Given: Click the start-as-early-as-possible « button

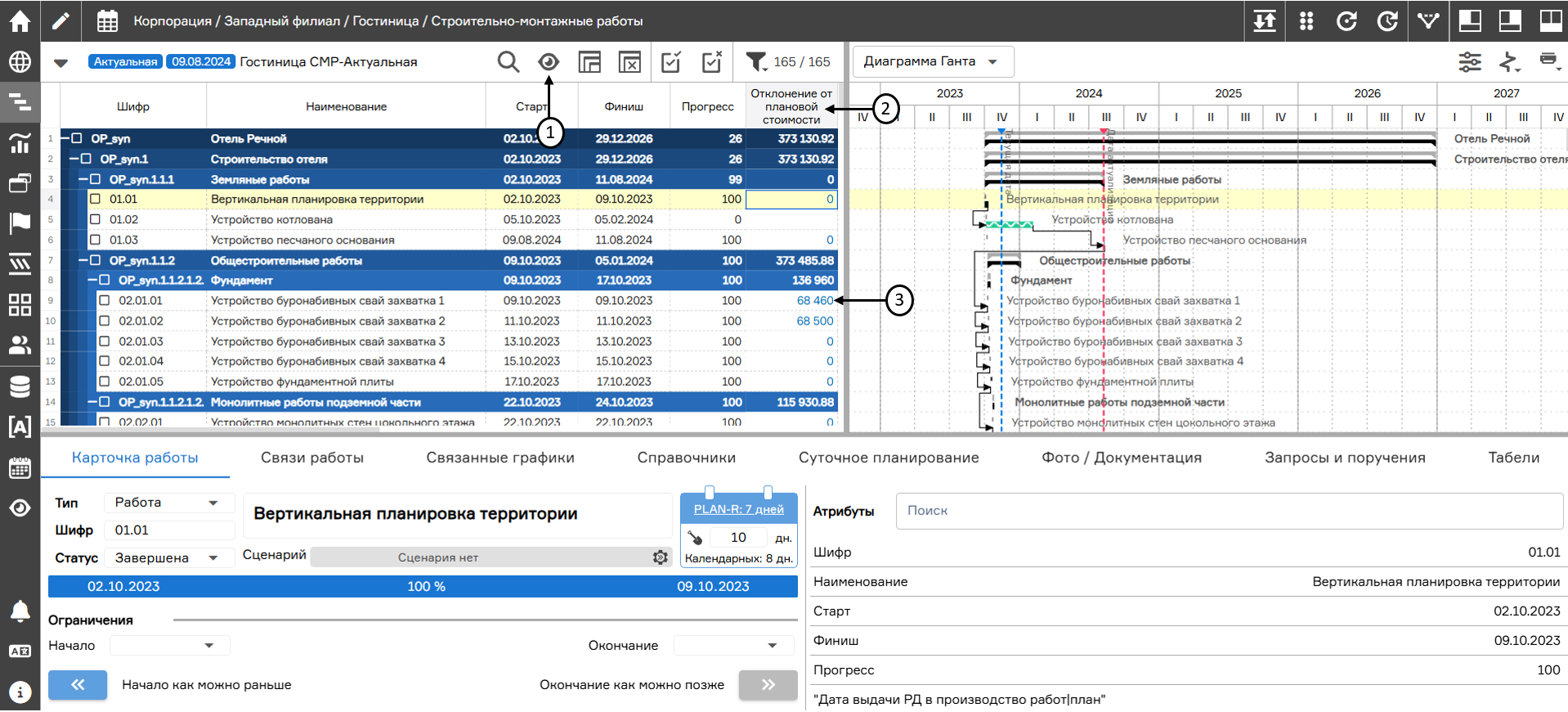Looking at the screenshot, I should tap(78, 685).
